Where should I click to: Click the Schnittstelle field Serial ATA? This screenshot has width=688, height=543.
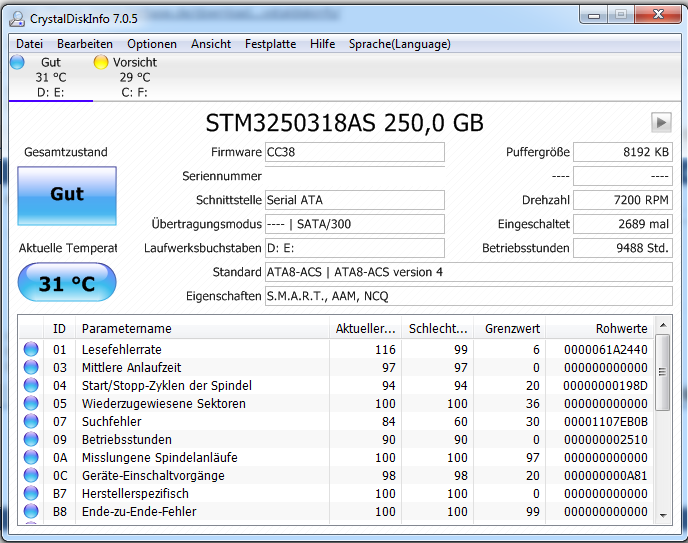[x=355, y=200]
